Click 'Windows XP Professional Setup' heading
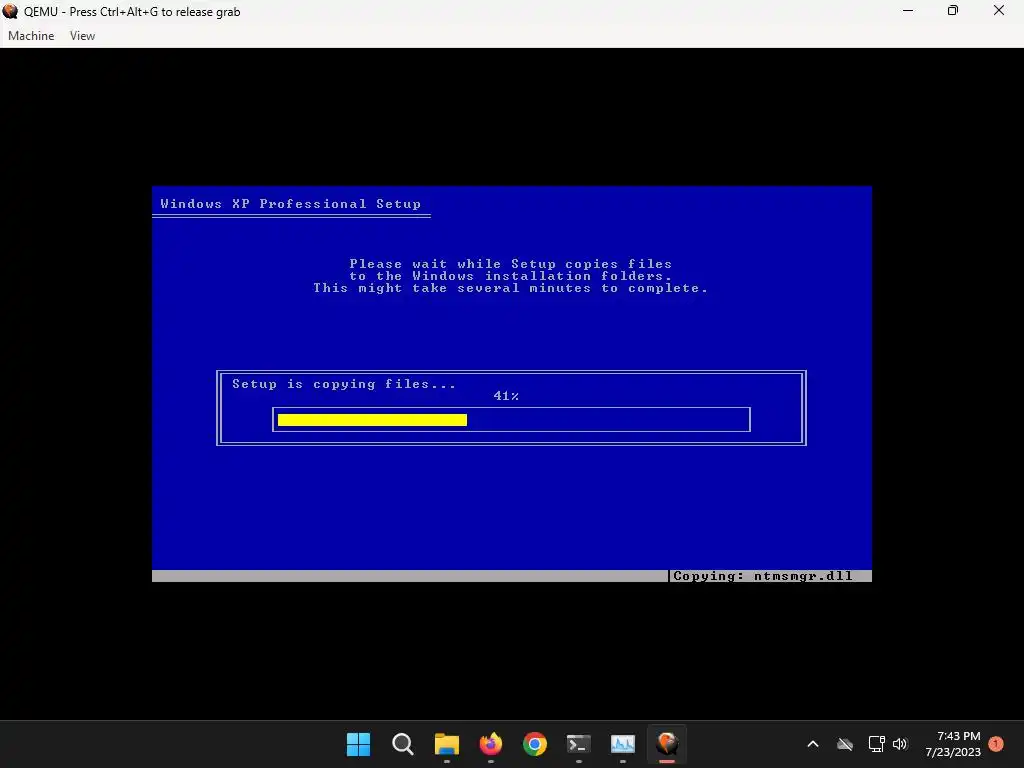The width and height of the screenshot is (1024, 768). tap(291, 204)
